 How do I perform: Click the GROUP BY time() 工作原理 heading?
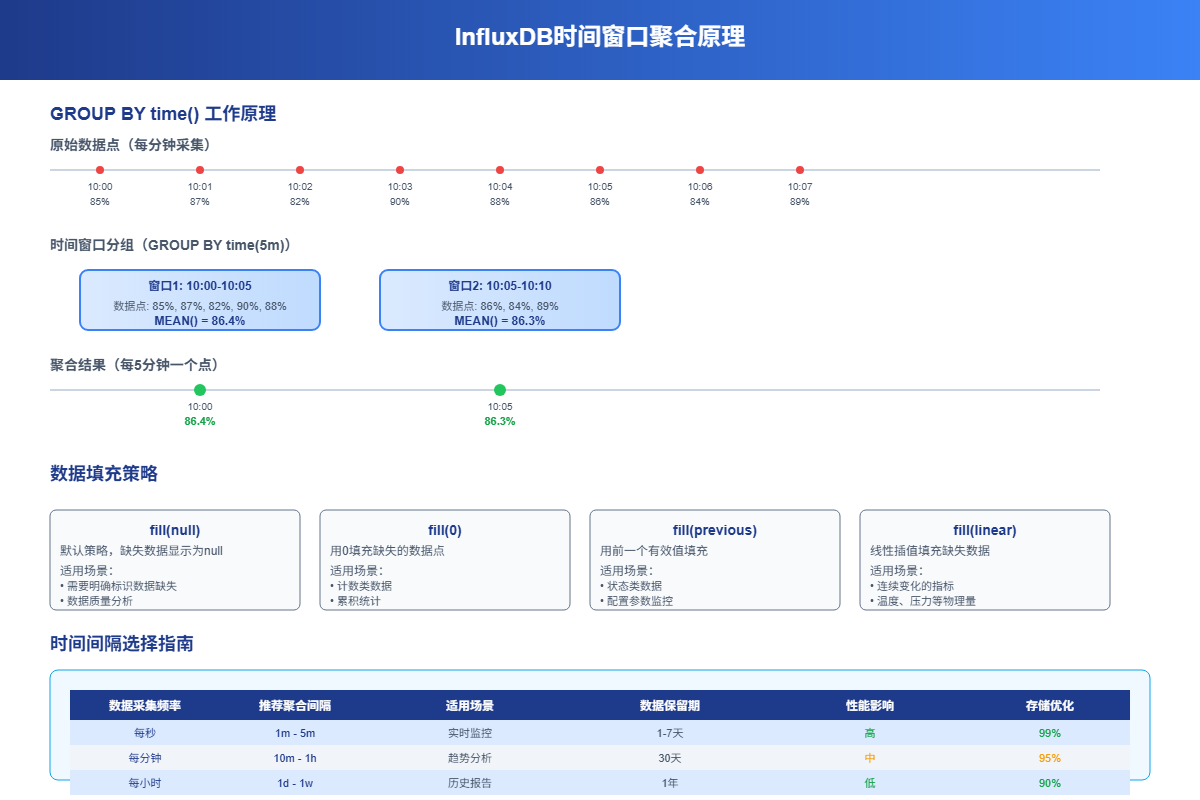pos(163,114)
